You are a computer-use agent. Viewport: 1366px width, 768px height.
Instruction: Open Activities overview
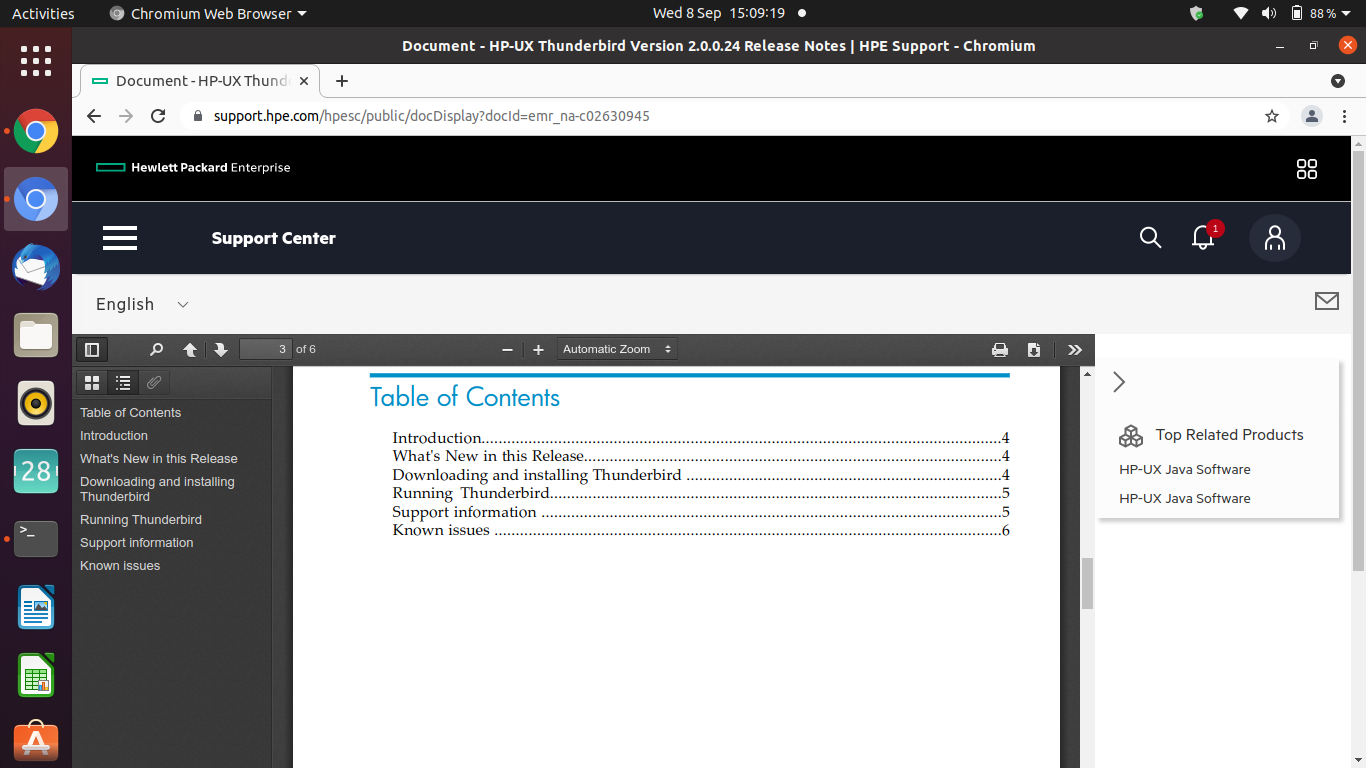point(43,13)
